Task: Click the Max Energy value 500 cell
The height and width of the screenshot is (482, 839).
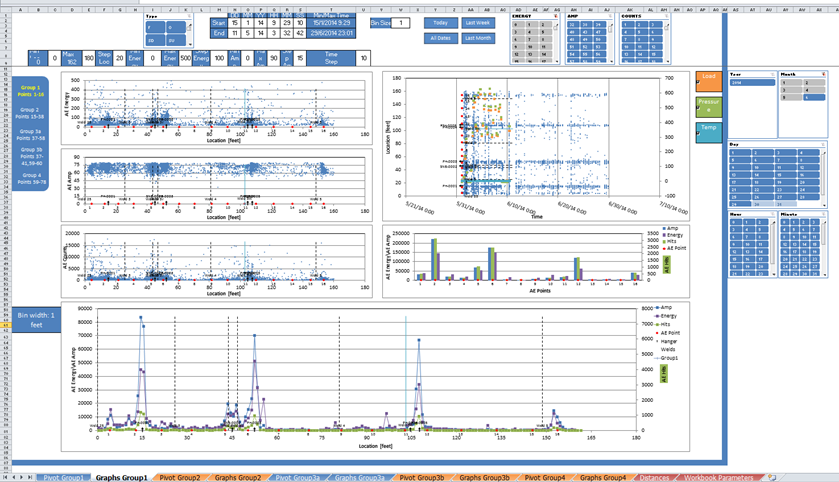Action: tap(185, 58)
